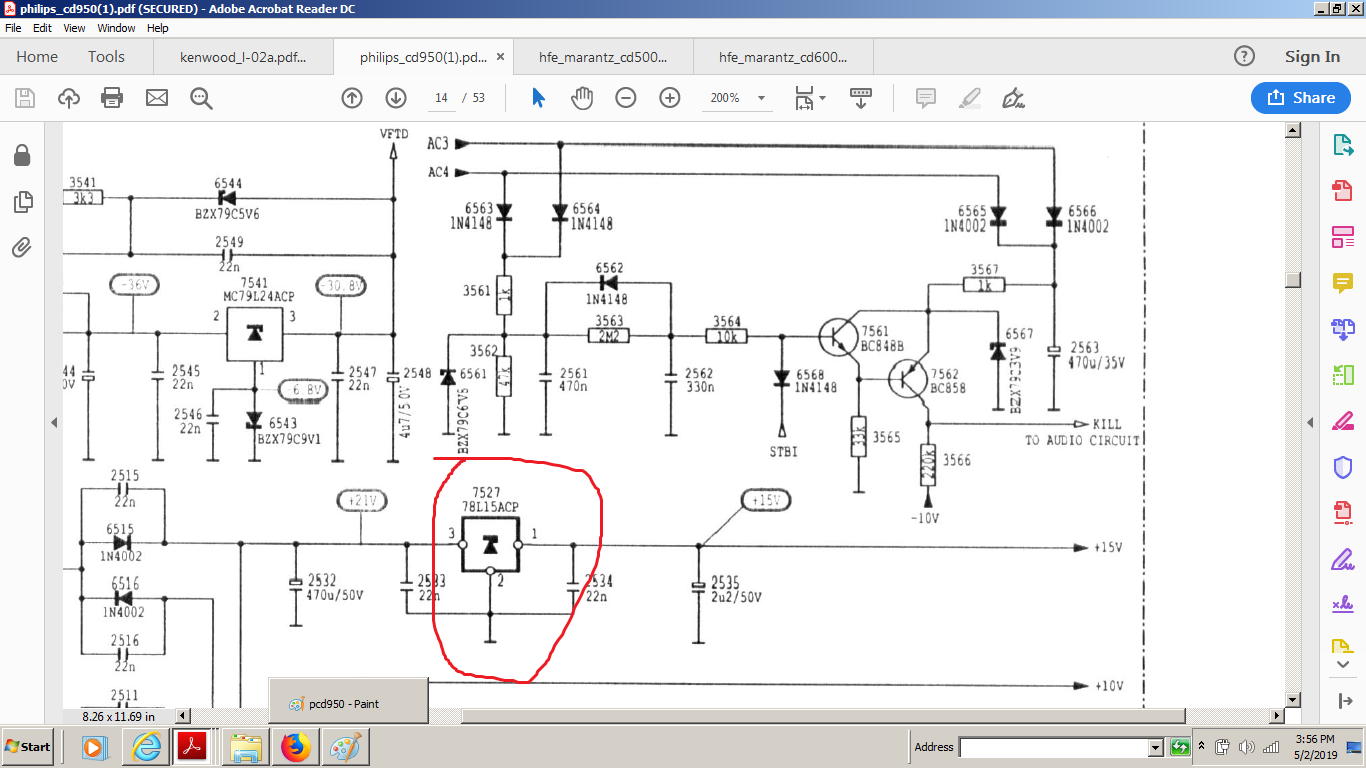Click the Sign document pen icon
The width and height of the screenshot is (1366, 768).
[x=1014, y=98]
